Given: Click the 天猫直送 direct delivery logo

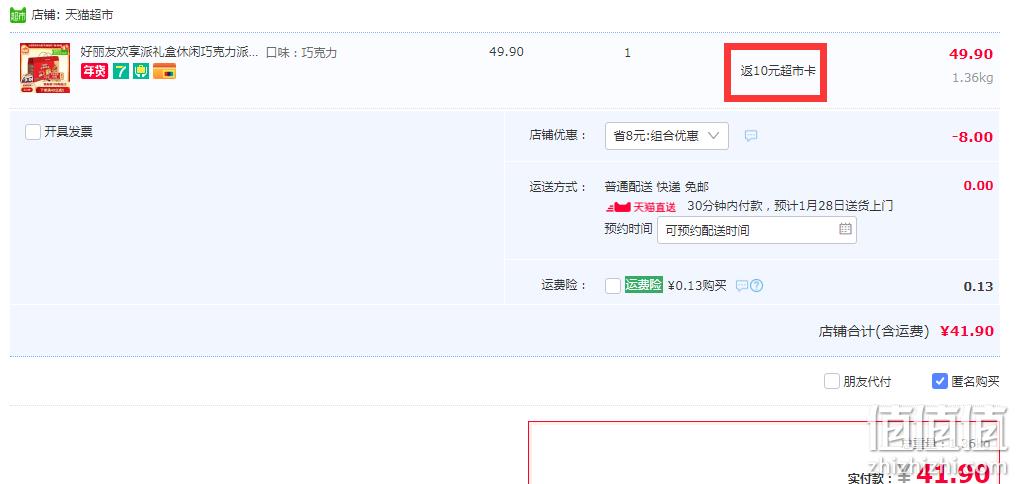Looking at the screenshot, I should (x=641, y=207).
